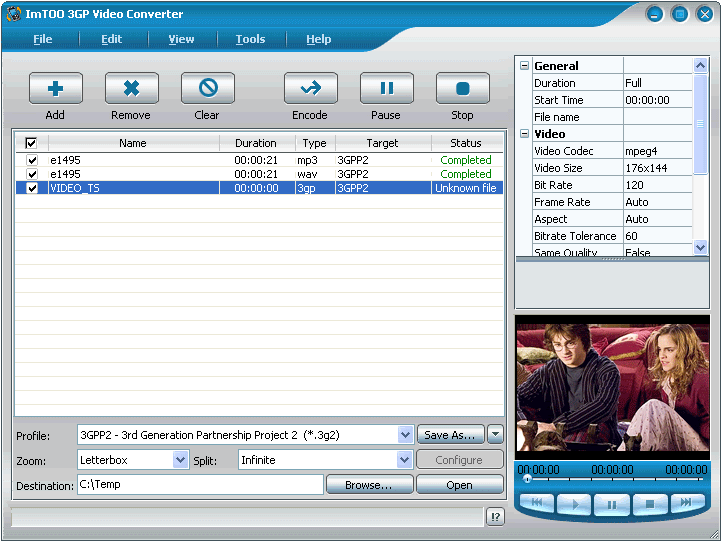This screenshot has width=721, height=541.
Task: Click the Browse... button
Action: point(368,485)
